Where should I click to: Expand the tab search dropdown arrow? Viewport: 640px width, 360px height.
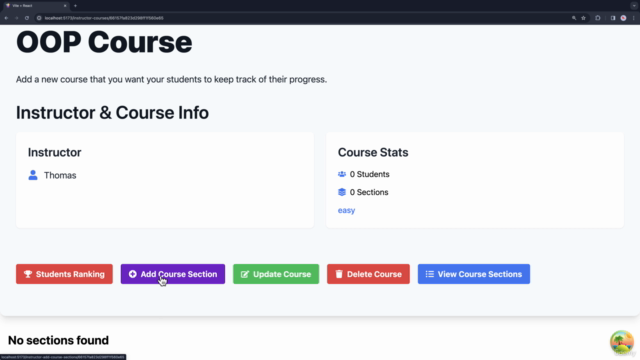click(634, 6)
